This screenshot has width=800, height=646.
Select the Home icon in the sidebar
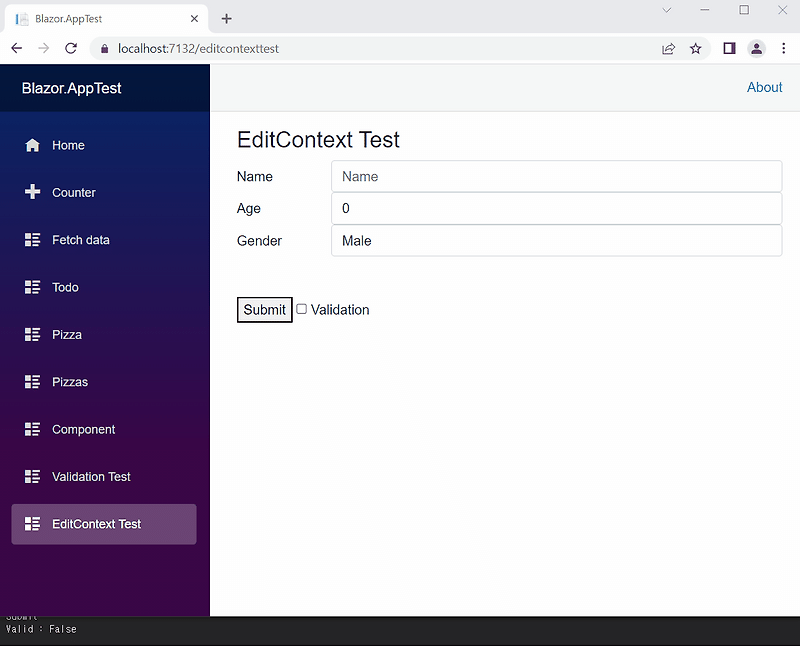[x=34, y=145]
